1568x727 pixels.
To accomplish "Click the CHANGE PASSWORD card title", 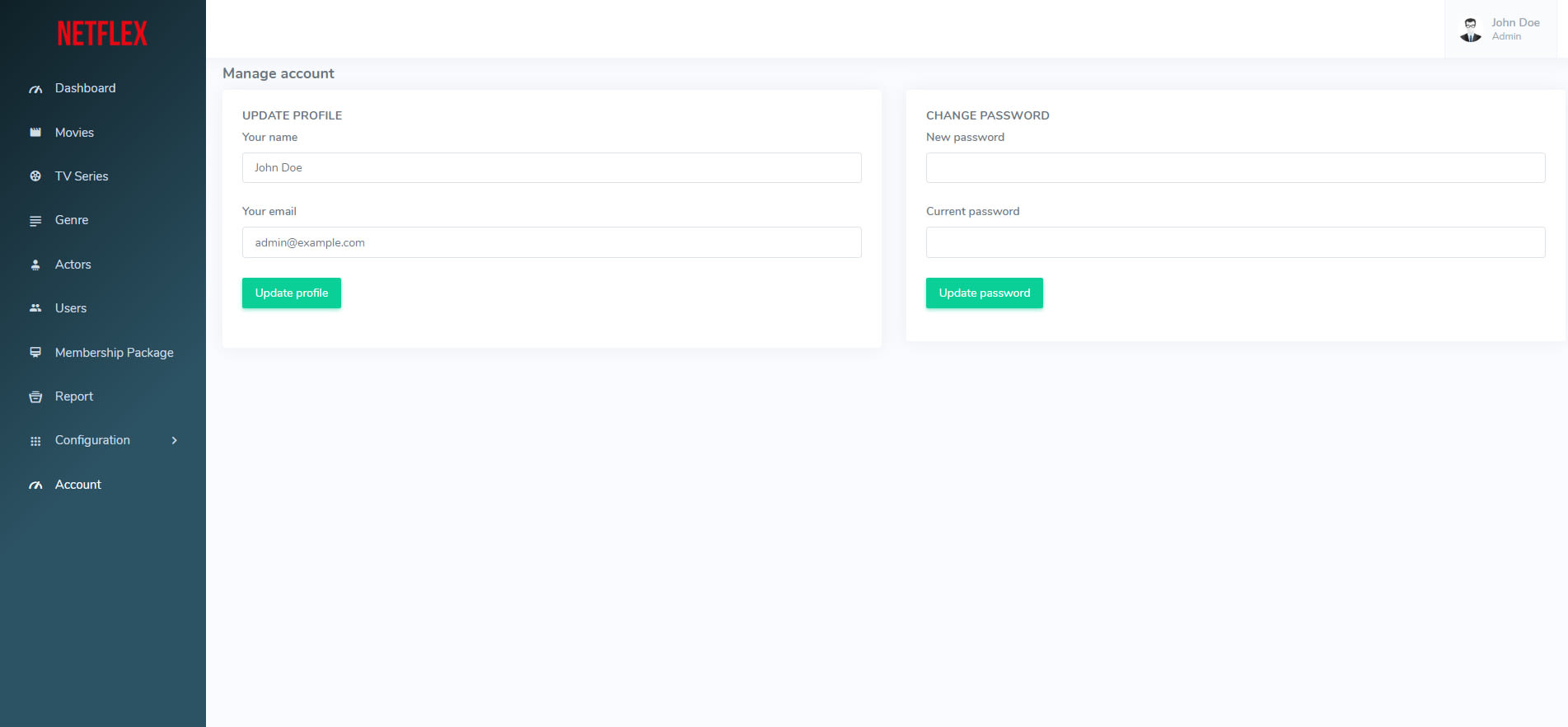I will click(x=988, y=115).
